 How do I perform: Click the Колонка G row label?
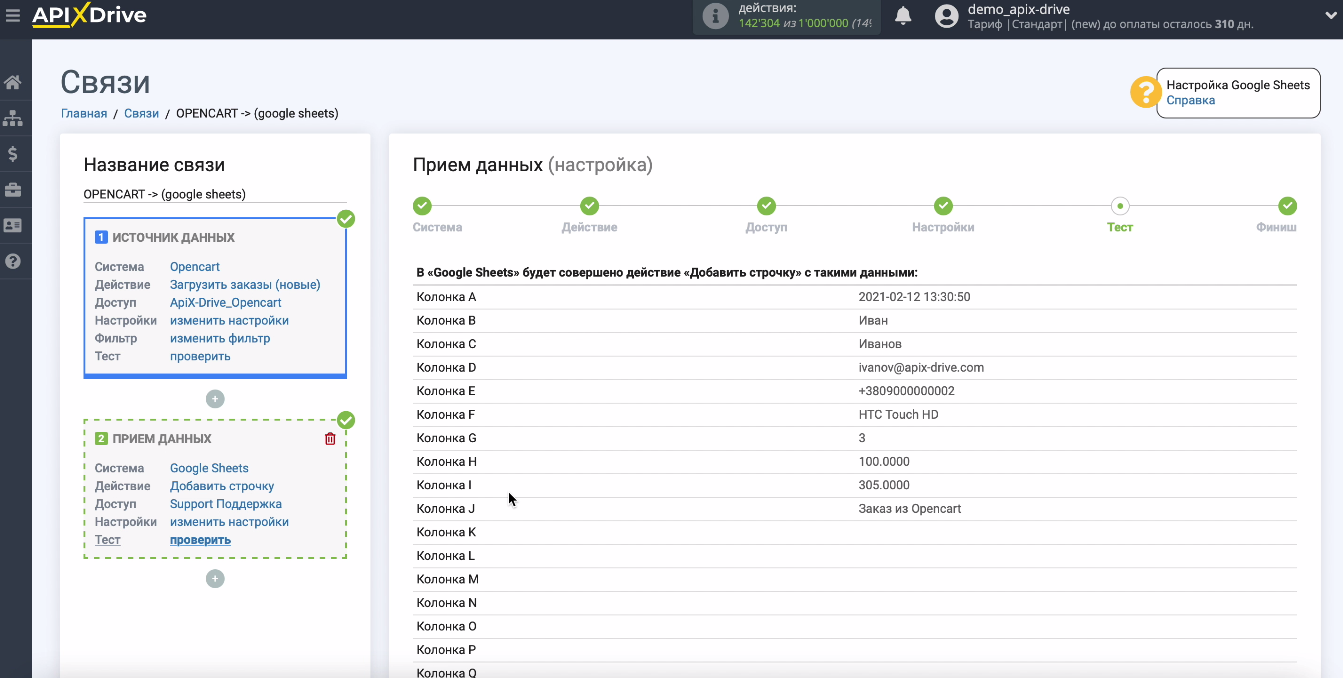pos(446,438)
